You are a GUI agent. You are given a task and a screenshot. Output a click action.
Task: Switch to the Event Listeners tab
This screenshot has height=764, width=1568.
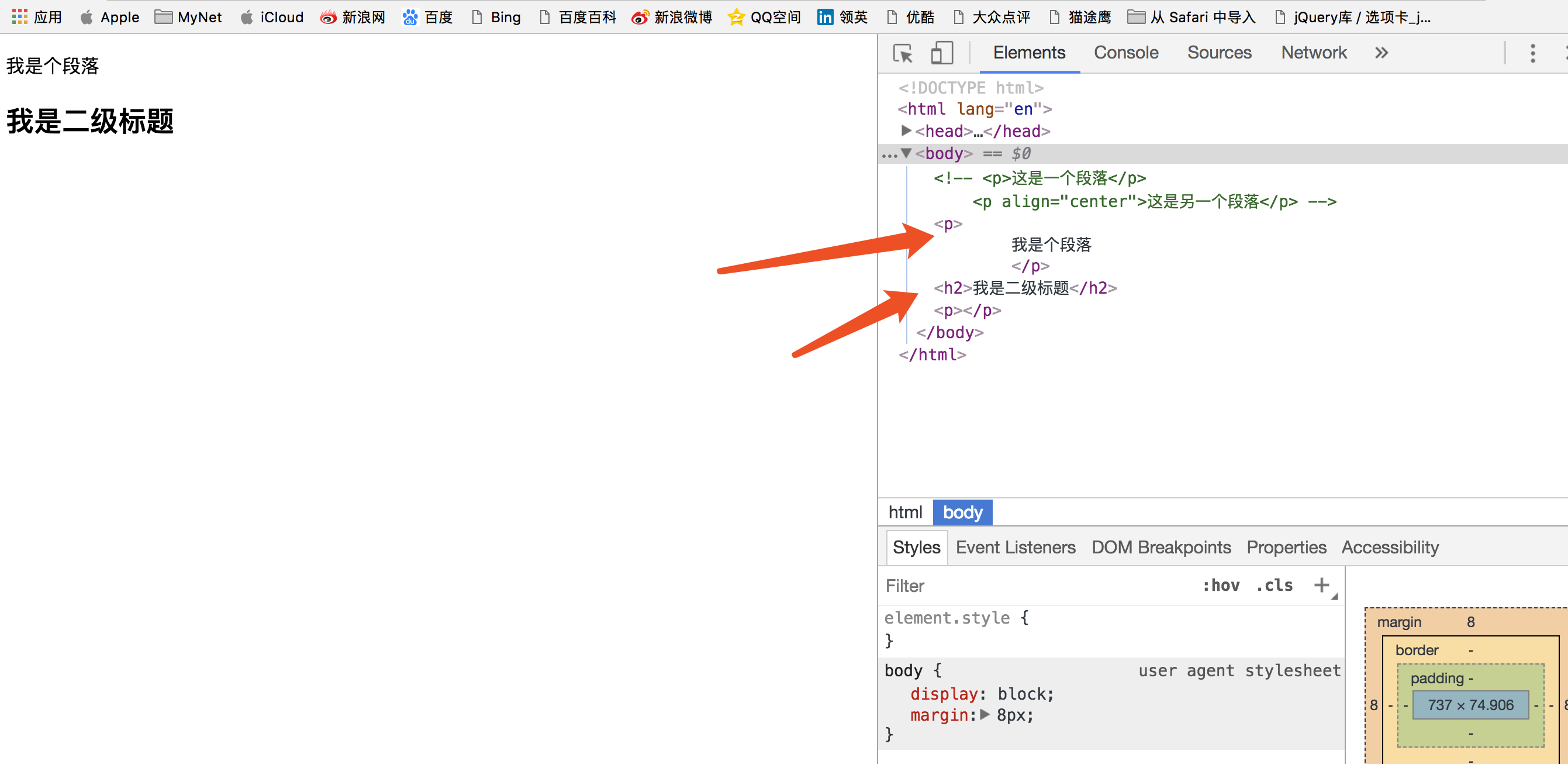tap(1015, 547)
